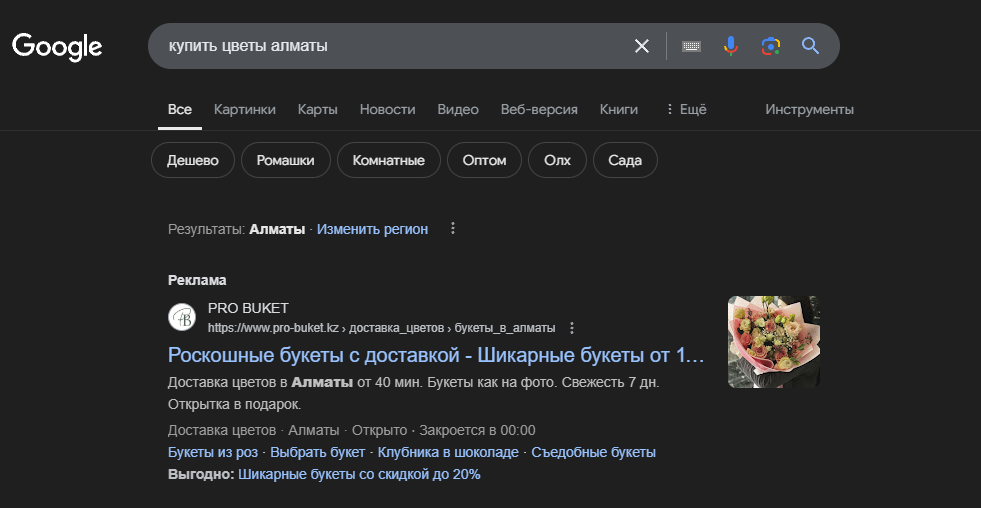
Task: Open the Новости tab
Action: tap(387, 109)
